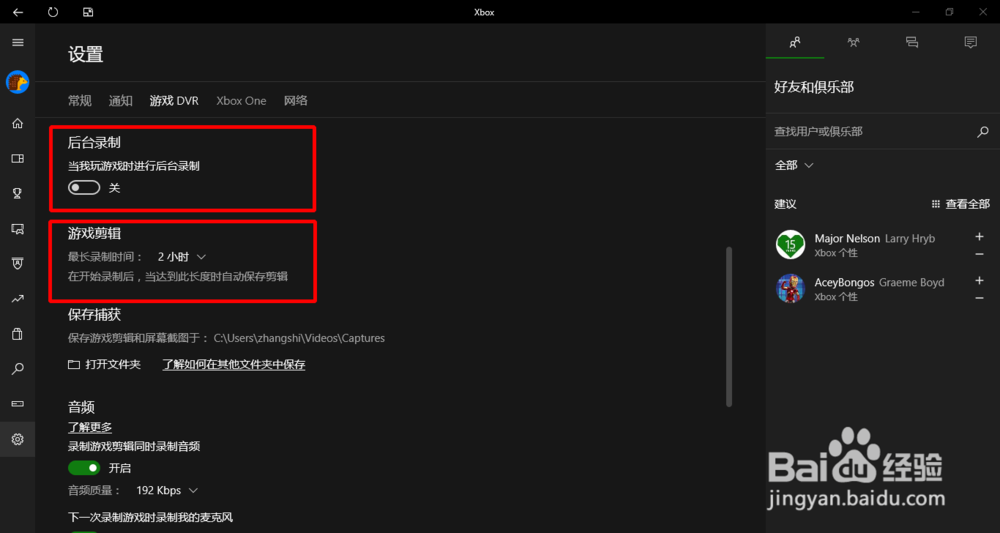Image resolution: width=1000 pixels, height=533 pixels.
Task: Open the hamburger menu in sidebar
Action: pyautogui.click(x=18, y=42)
